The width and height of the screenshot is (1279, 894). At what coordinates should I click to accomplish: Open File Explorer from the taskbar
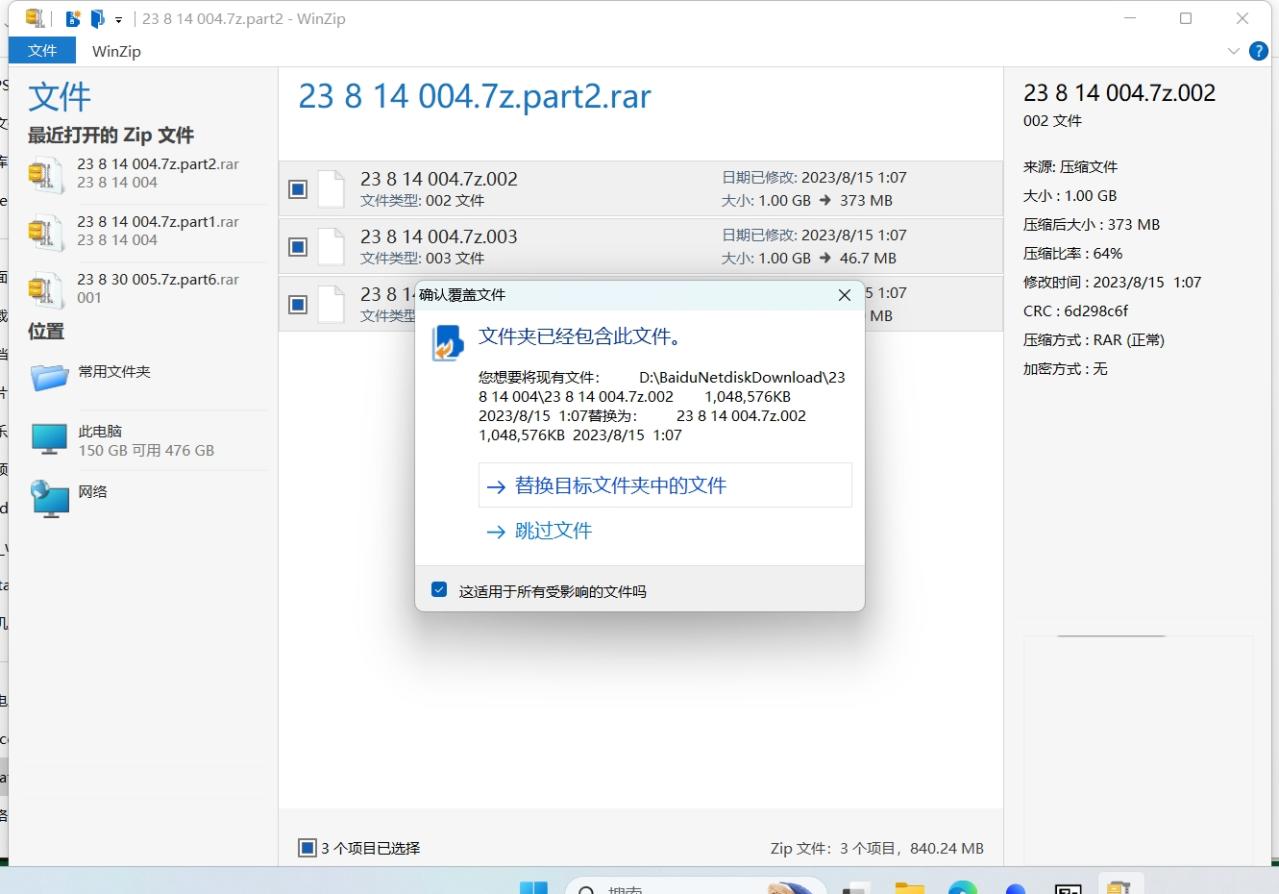[909, 888]
